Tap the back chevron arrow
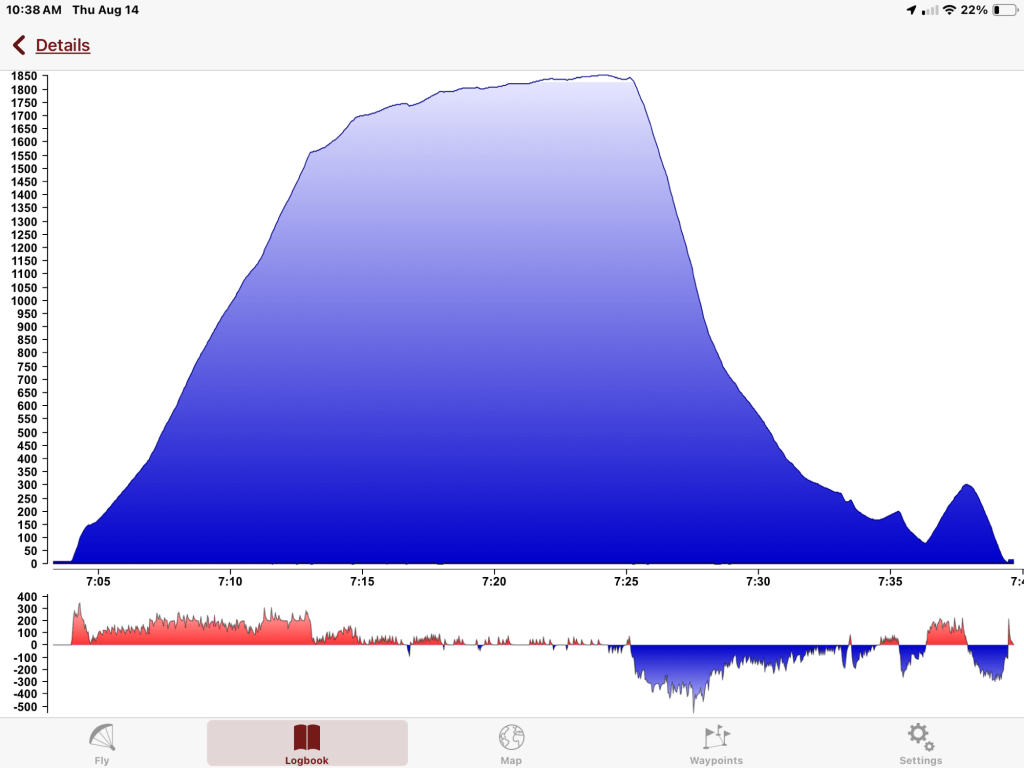1024x768 pixels. pos(19,46)
